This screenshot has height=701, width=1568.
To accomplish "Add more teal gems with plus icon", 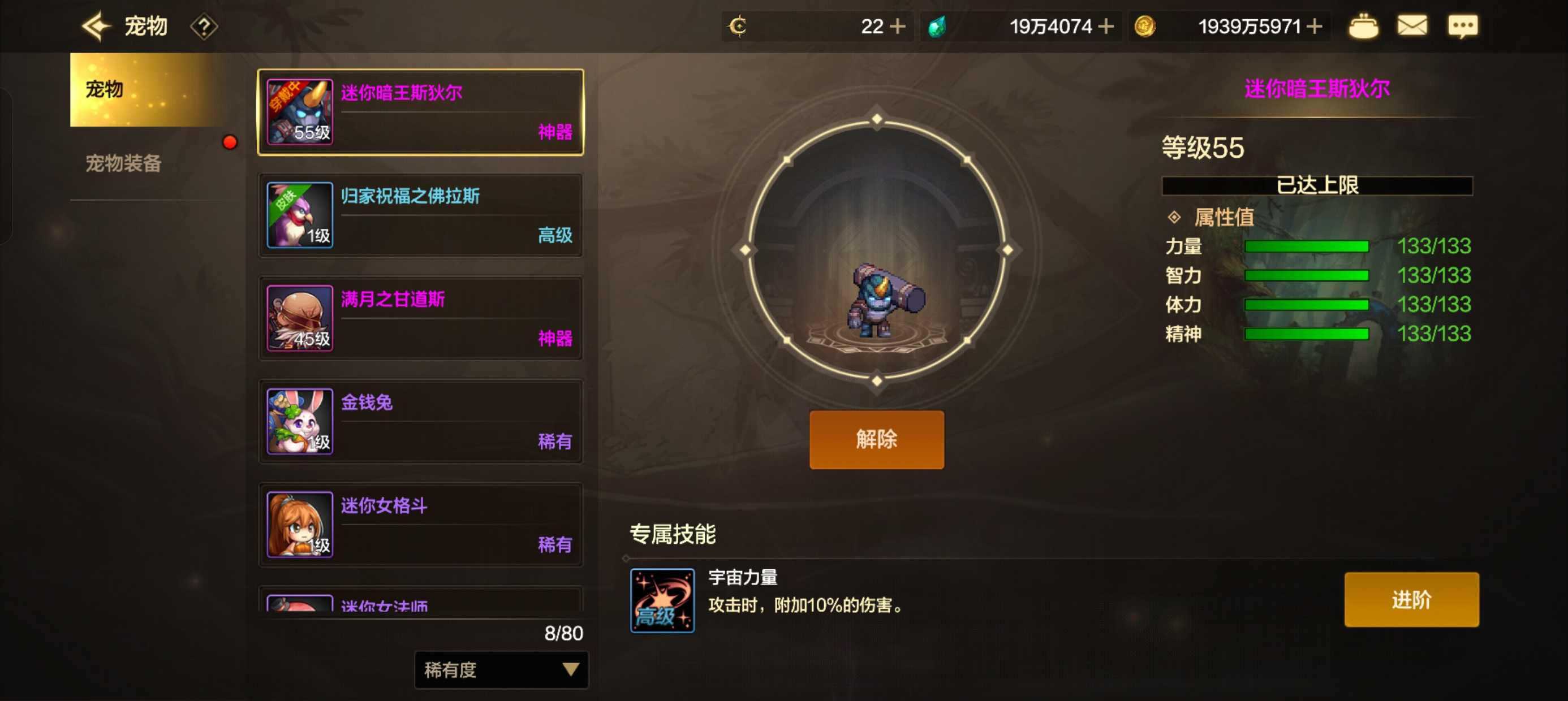I will (1105, 27).
